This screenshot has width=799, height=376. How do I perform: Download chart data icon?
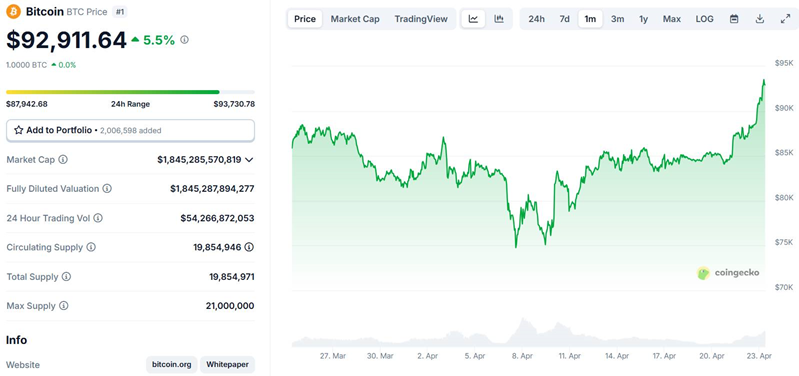[x=759, y=19]
